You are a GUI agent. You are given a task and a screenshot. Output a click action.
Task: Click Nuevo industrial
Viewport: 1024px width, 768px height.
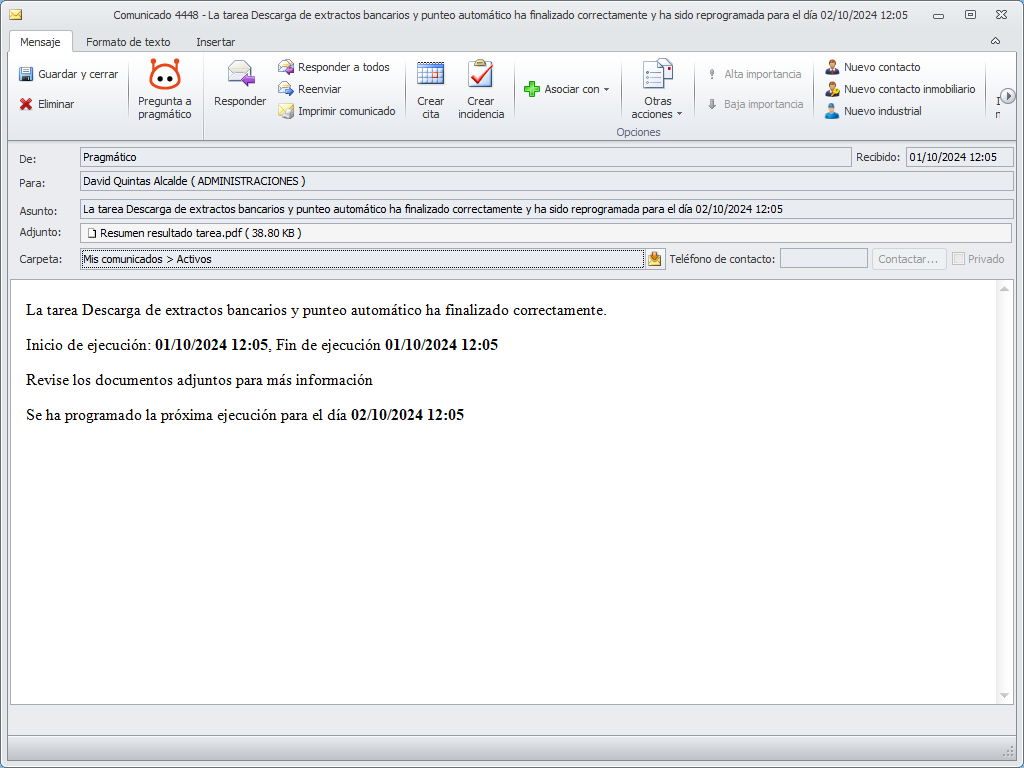tap(873, 111)
